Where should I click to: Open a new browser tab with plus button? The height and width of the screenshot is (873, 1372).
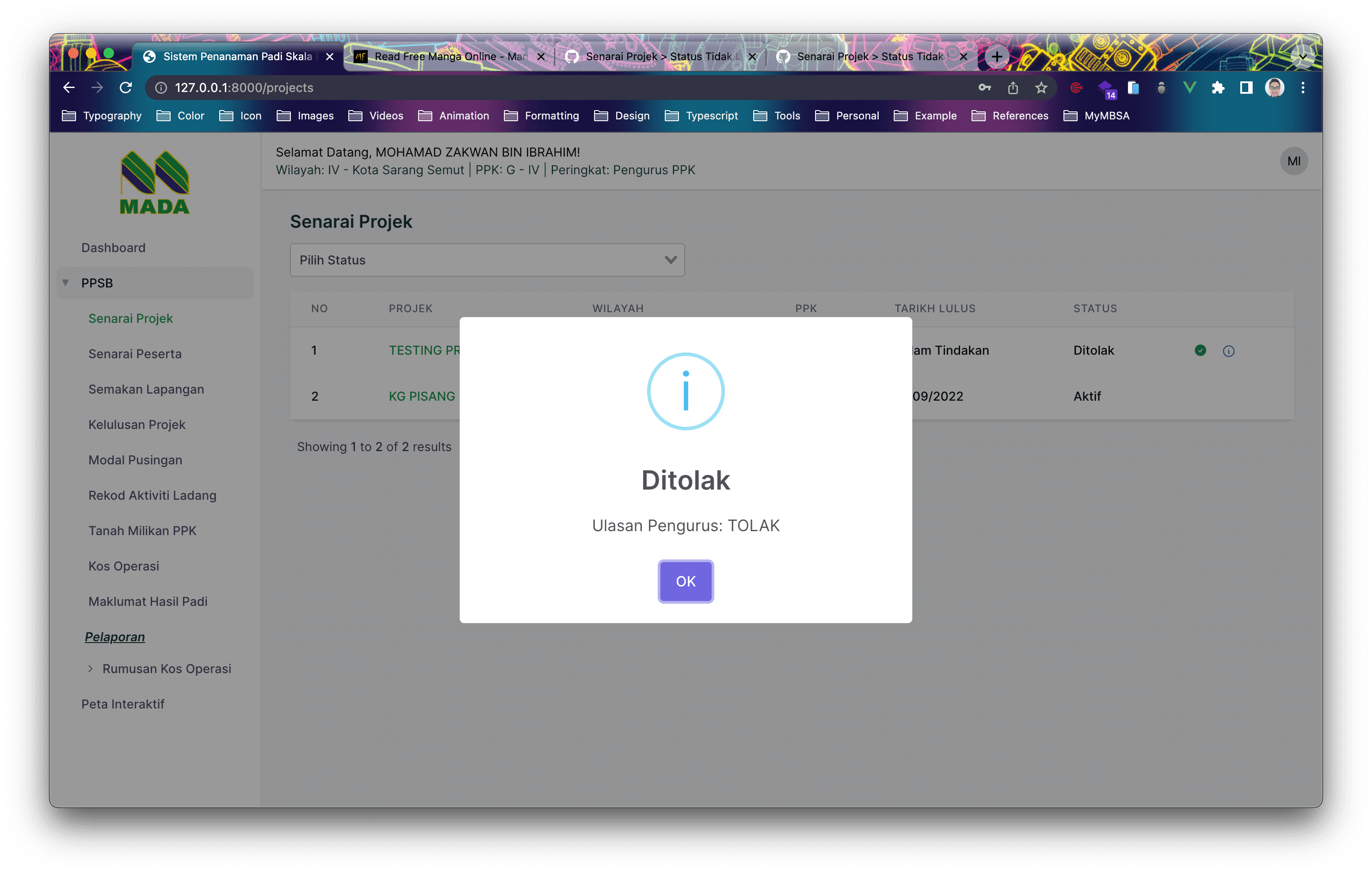[997, 57]
